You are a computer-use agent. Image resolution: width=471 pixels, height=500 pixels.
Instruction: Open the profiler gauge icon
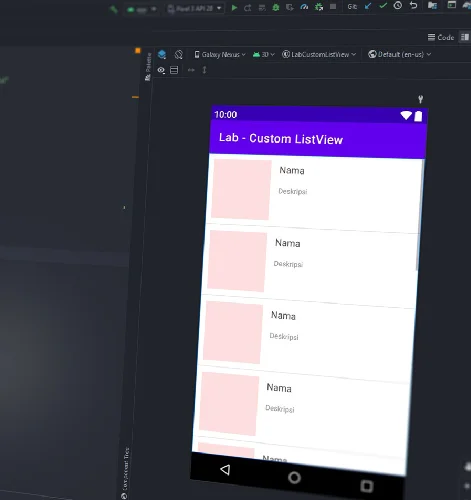tap(304, 7)
